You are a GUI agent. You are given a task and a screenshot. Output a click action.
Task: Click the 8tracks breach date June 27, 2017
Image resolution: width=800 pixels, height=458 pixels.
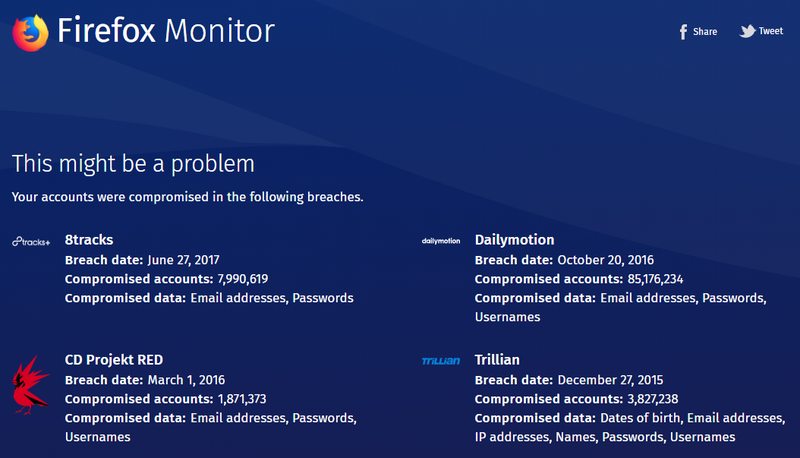coord(184,260)
